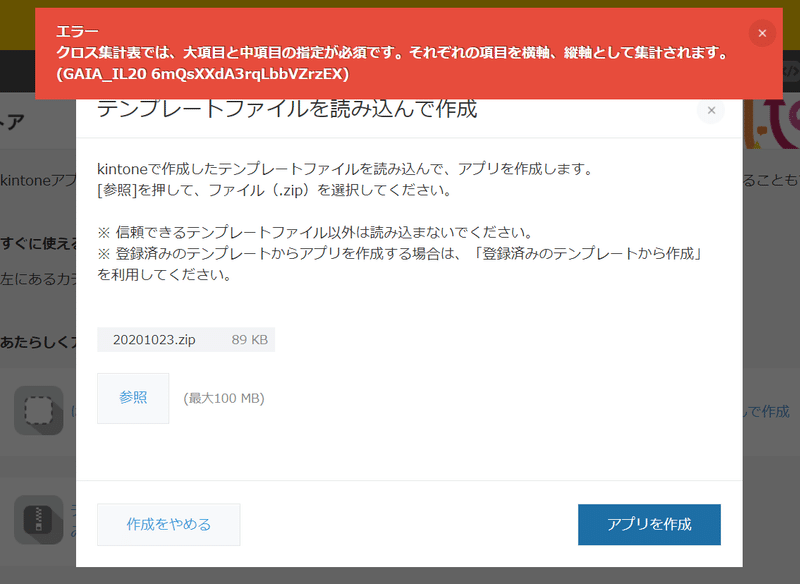This screenshot has height=584, width=800.
Task: Cancel with the 作成をやめる button
Action: (169, 524)
